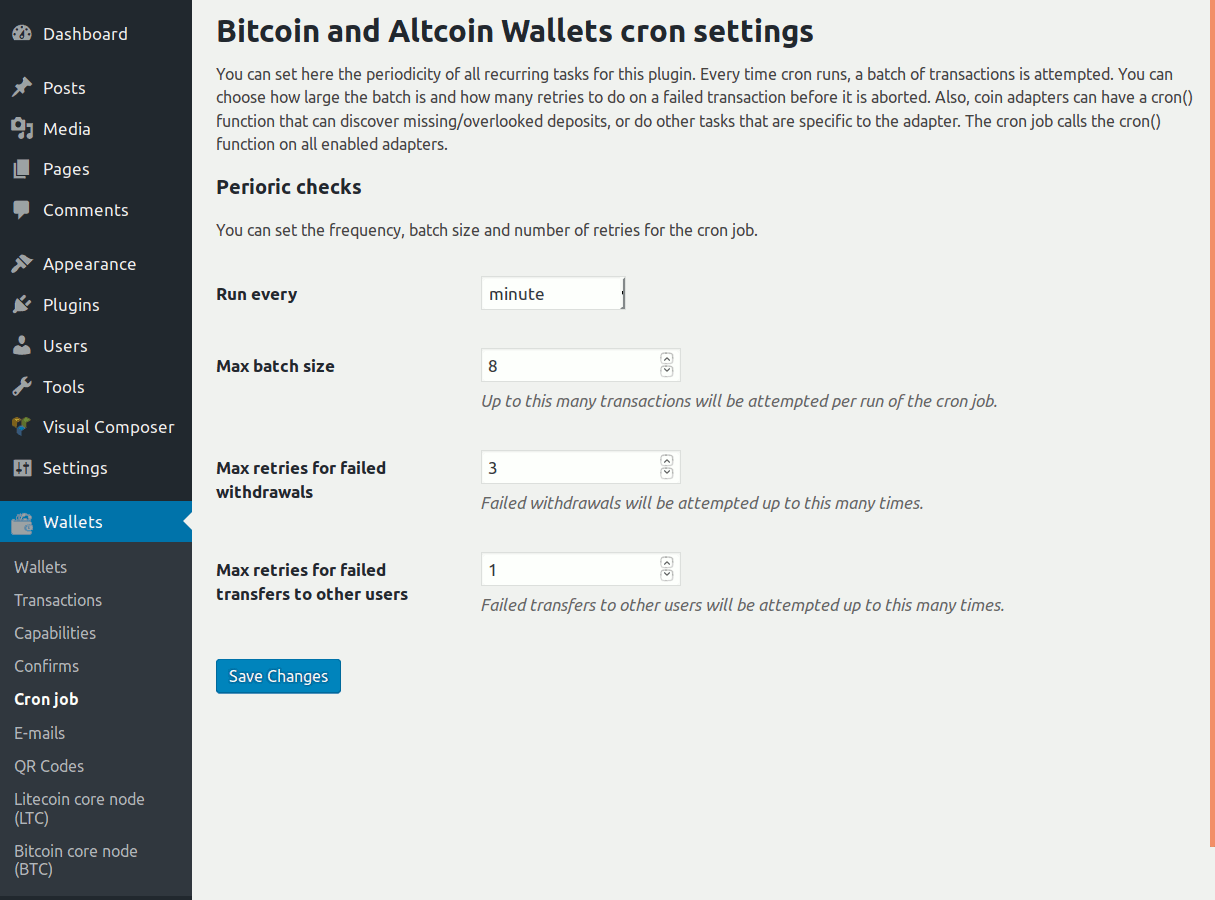This screenshot has width=1215, height=900.
Task: Open the Users menu item
Action: point(65,346)
